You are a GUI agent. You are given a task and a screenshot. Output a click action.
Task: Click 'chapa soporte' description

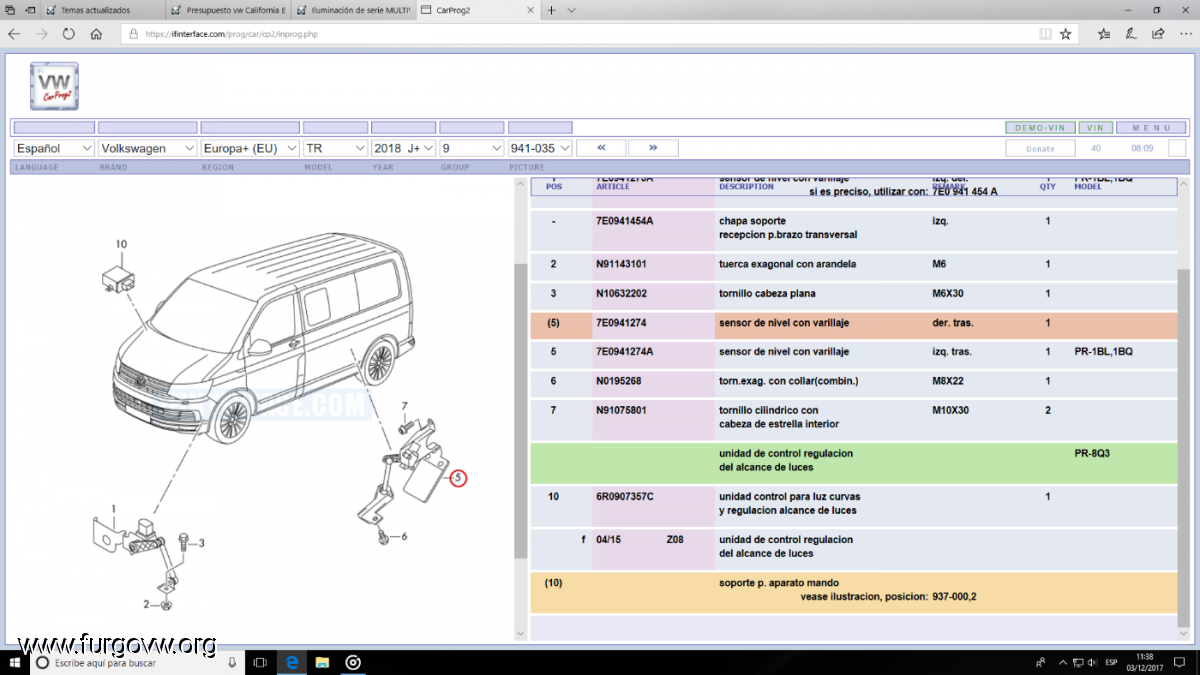pos(752,220)
